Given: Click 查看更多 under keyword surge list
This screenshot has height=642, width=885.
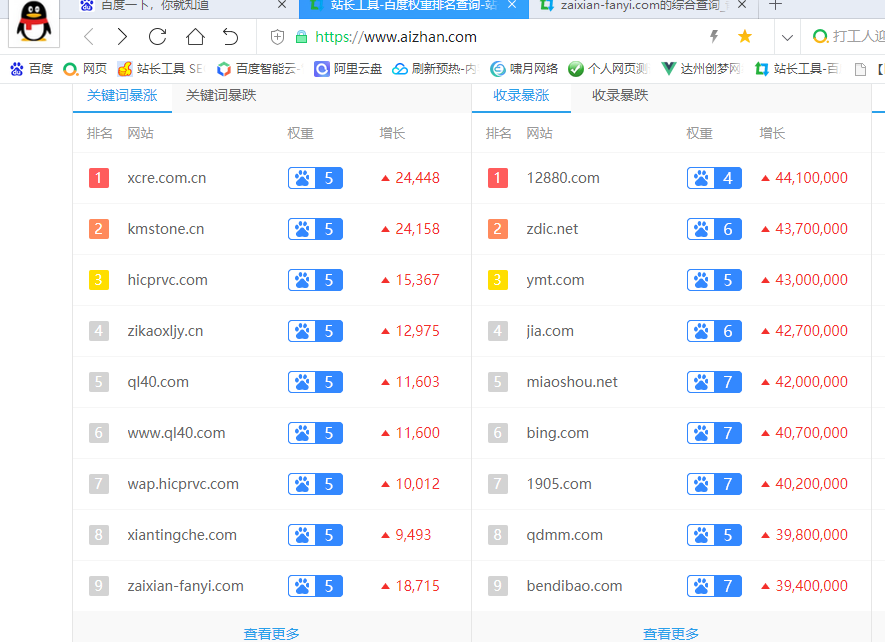Looking at the screenshot, I should click(271, 634).
